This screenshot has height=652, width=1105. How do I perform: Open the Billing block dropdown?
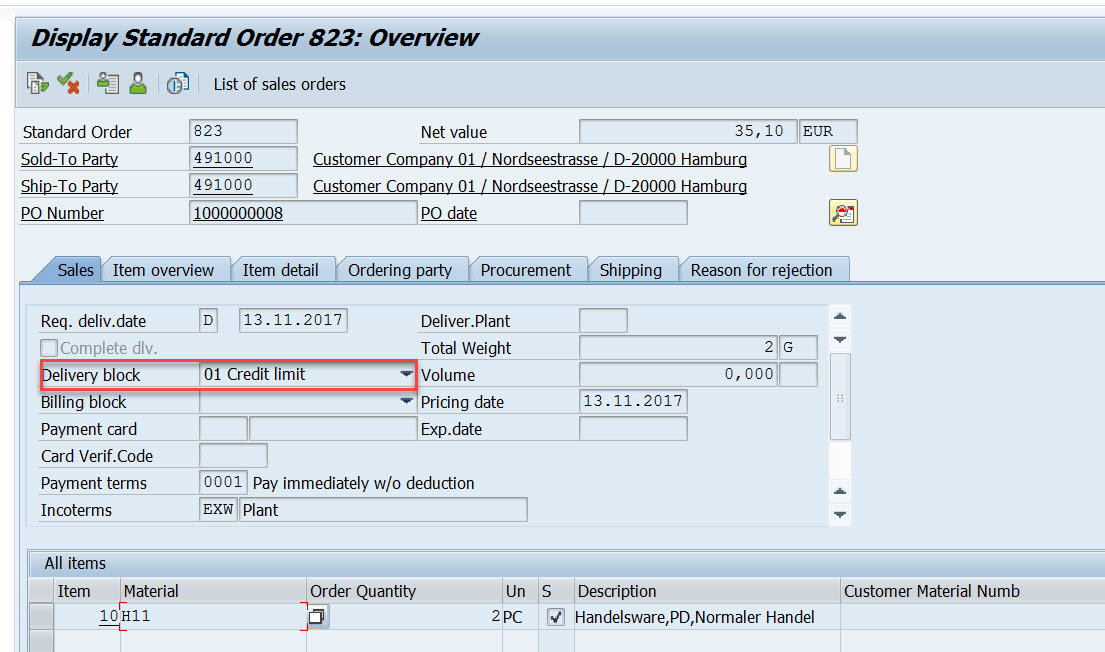click(407, 401)
